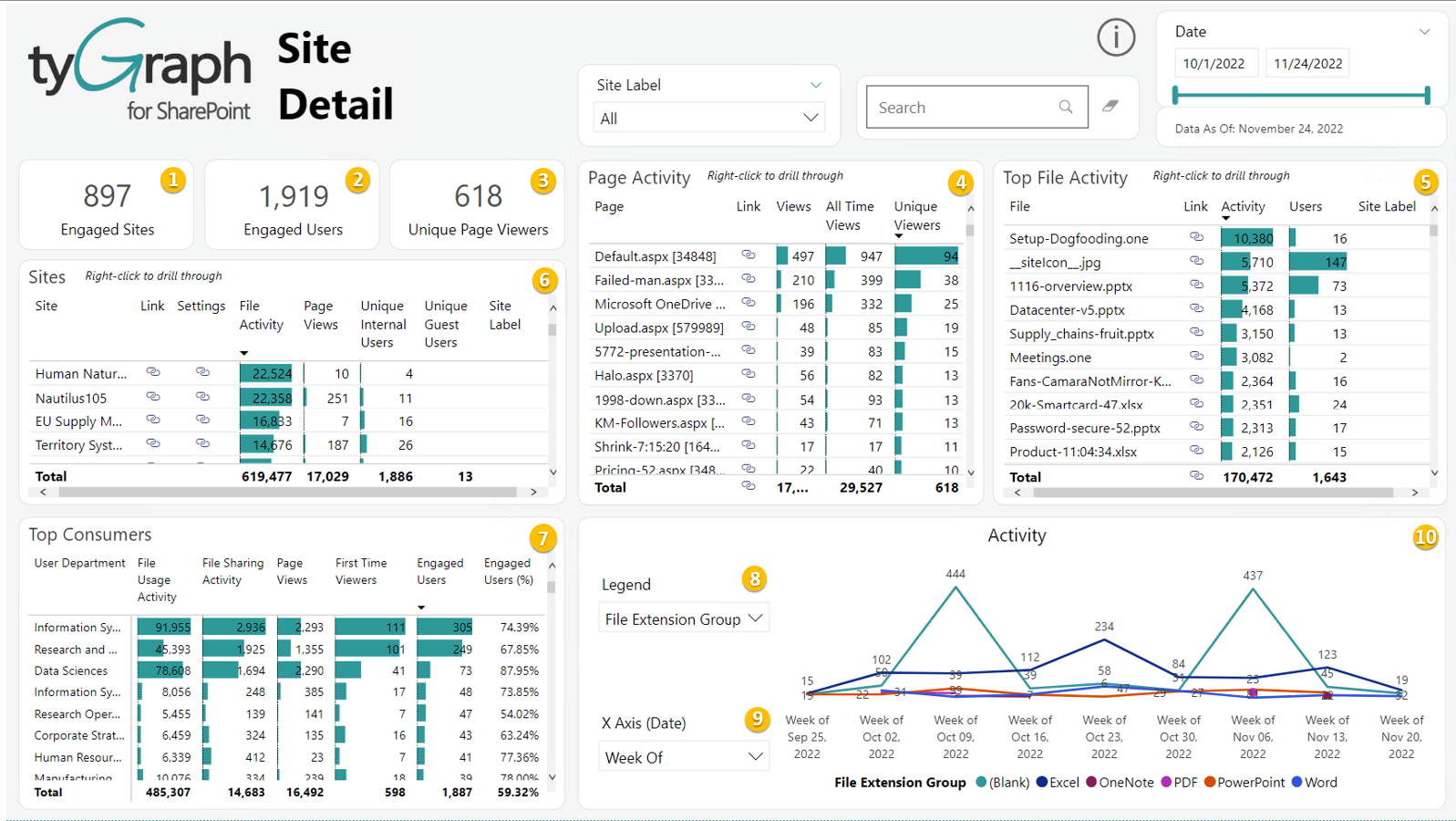Image resolution: width=1456 pixels, height=821 pixels.
Task: Sort Sites table by Page Views column
Action: point(320,316)
